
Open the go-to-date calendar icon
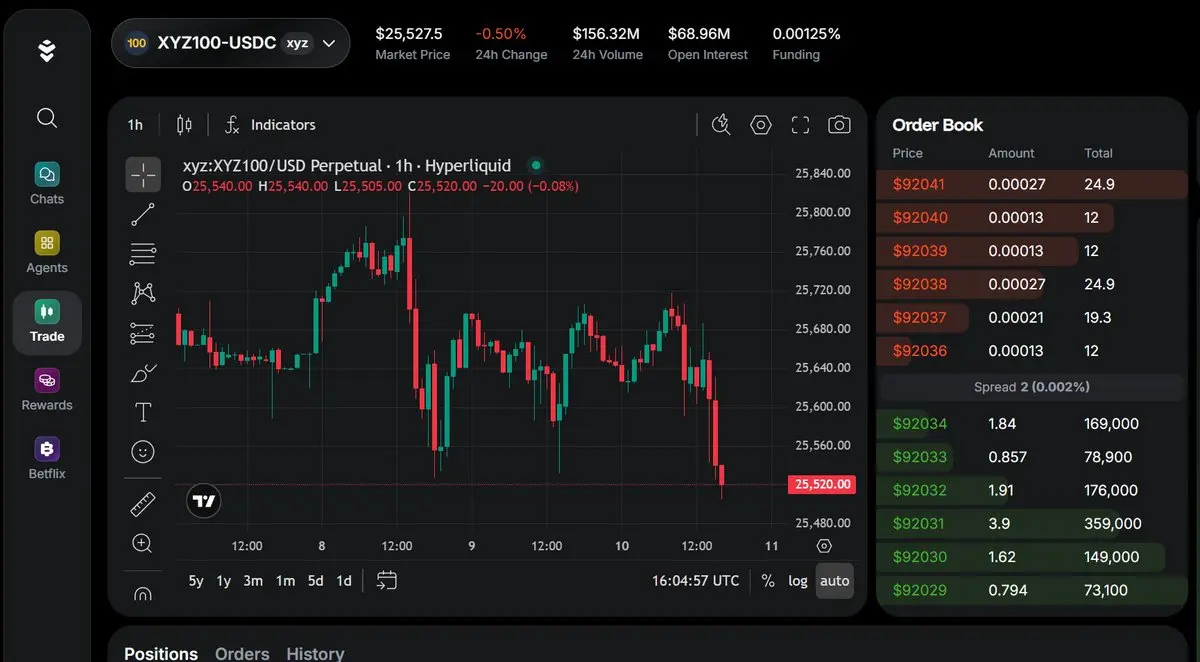[387, 580]
